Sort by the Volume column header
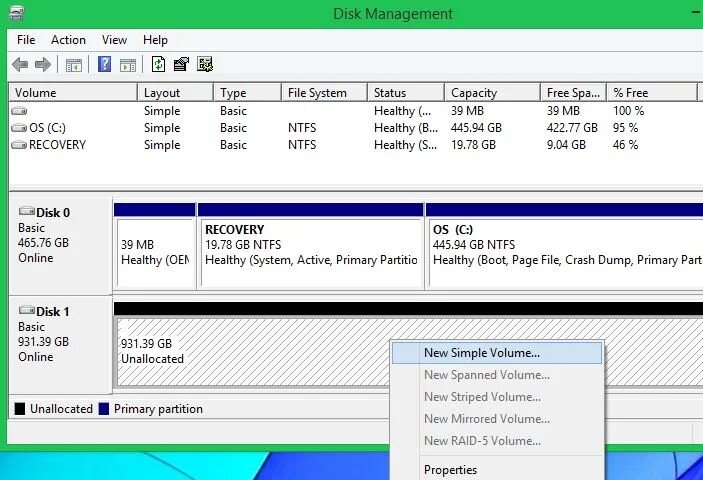This screenshot has height=480, width=703. (73, 93)
